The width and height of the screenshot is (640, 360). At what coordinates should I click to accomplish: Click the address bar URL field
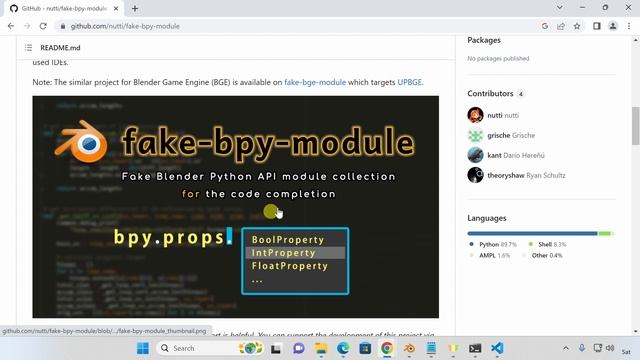coord(298,26)
